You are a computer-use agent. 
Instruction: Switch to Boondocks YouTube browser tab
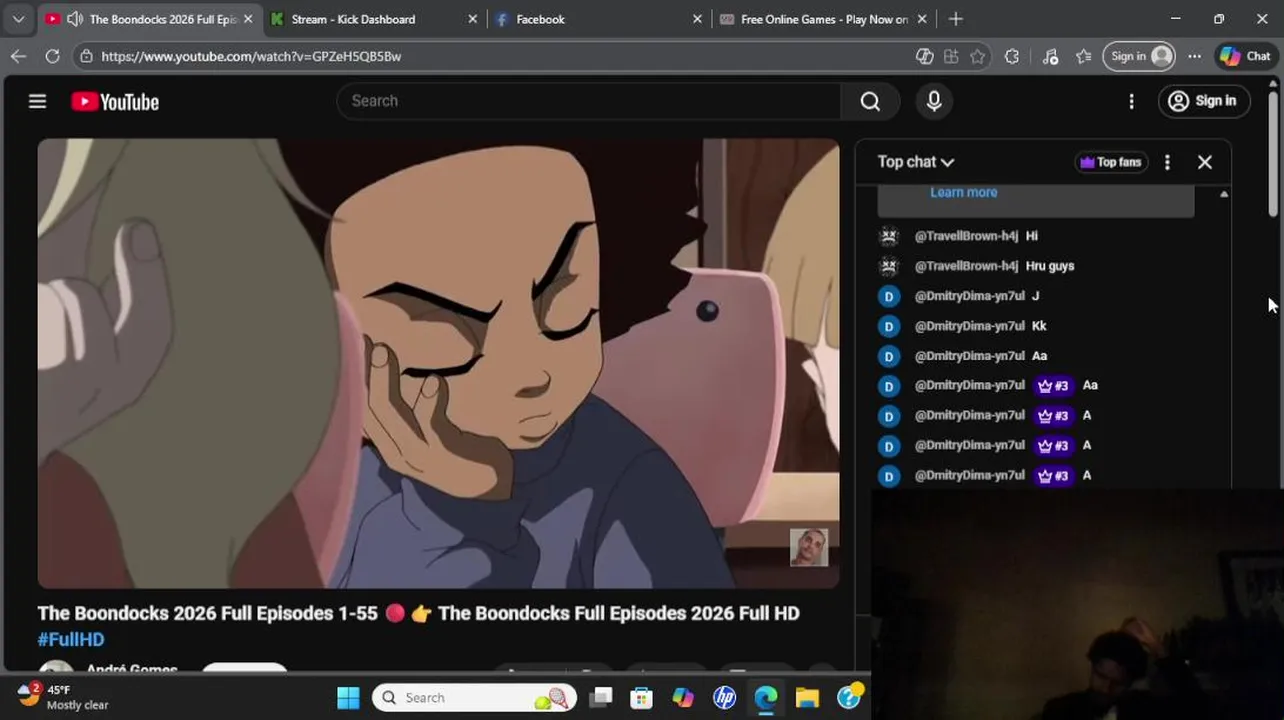tap(150, 19)
